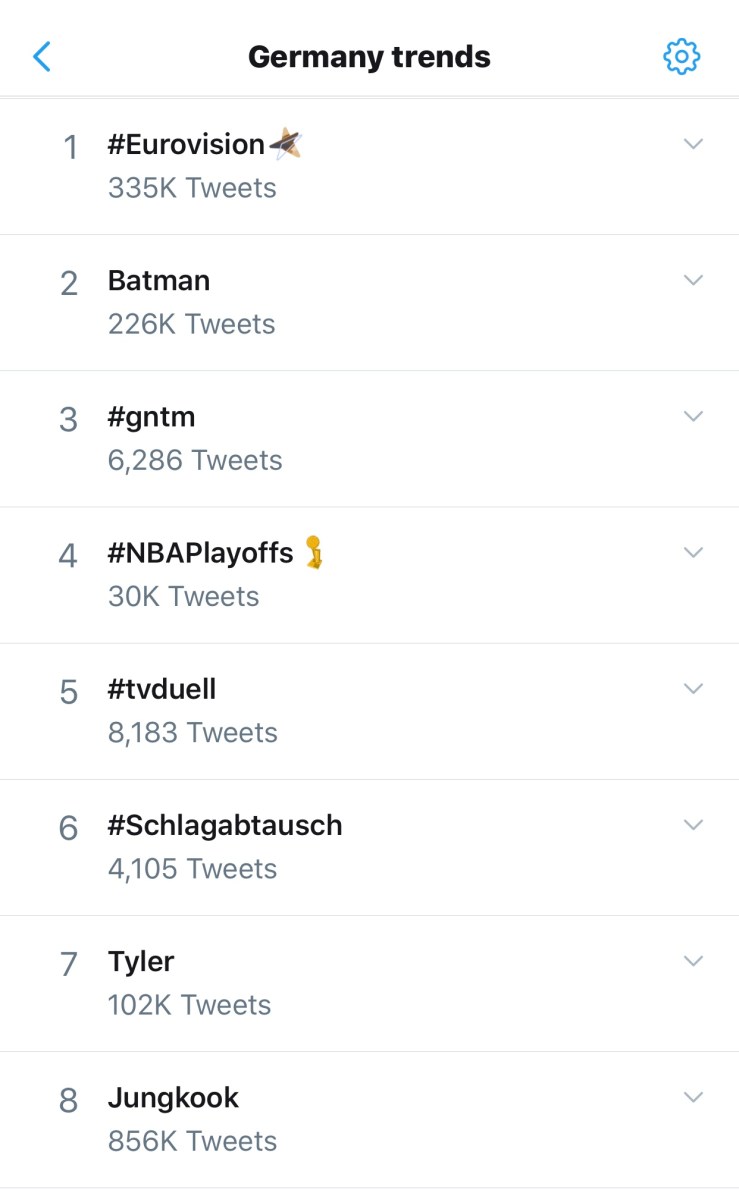Expand options chevron for #Eurovision
Viewport: 739px width, 1190px height.
[693, 144]
